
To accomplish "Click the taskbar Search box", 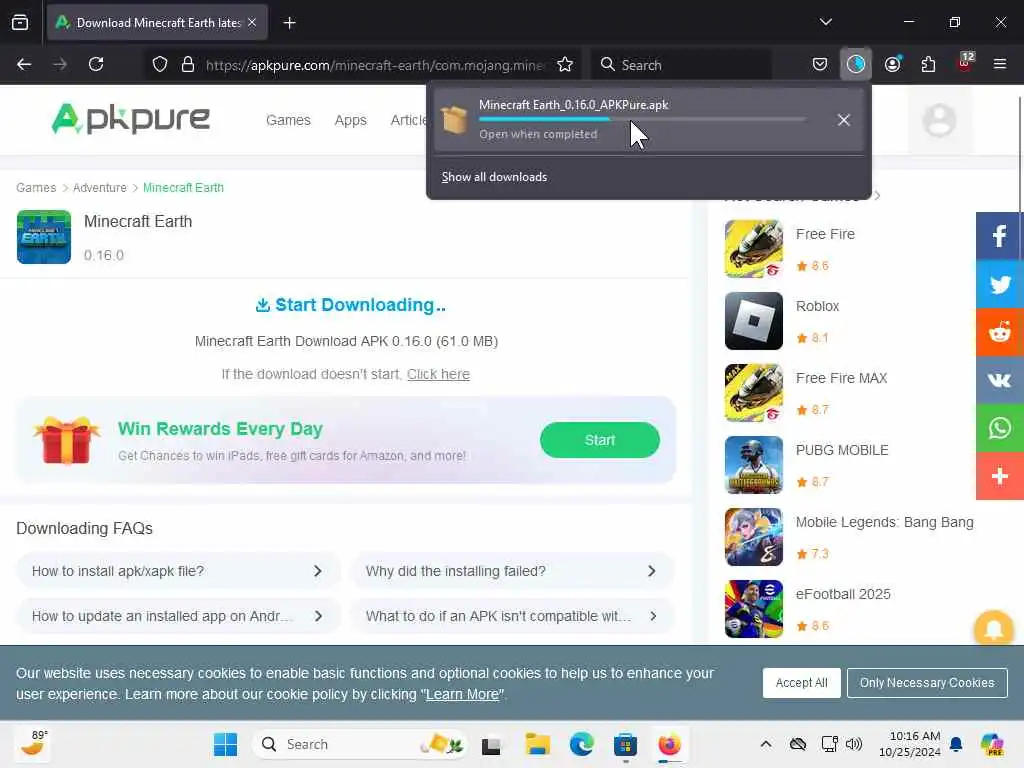I will coord(359,744).
